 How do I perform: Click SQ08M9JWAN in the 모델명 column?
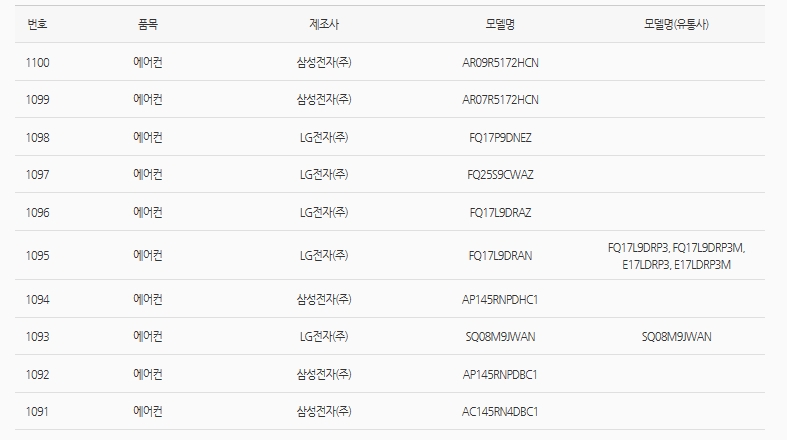[500, 336]
